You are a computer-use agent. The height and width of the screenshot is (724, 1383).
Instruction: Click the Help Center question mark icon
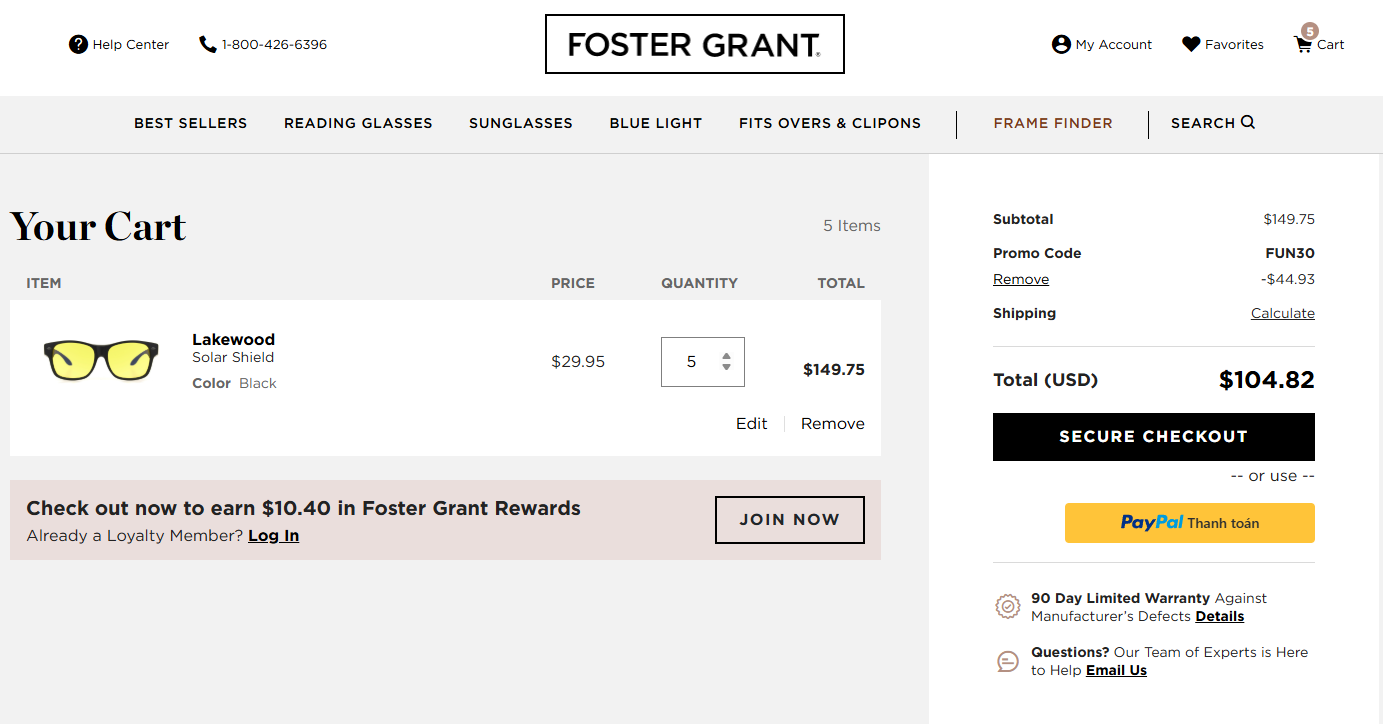(78, 44)
